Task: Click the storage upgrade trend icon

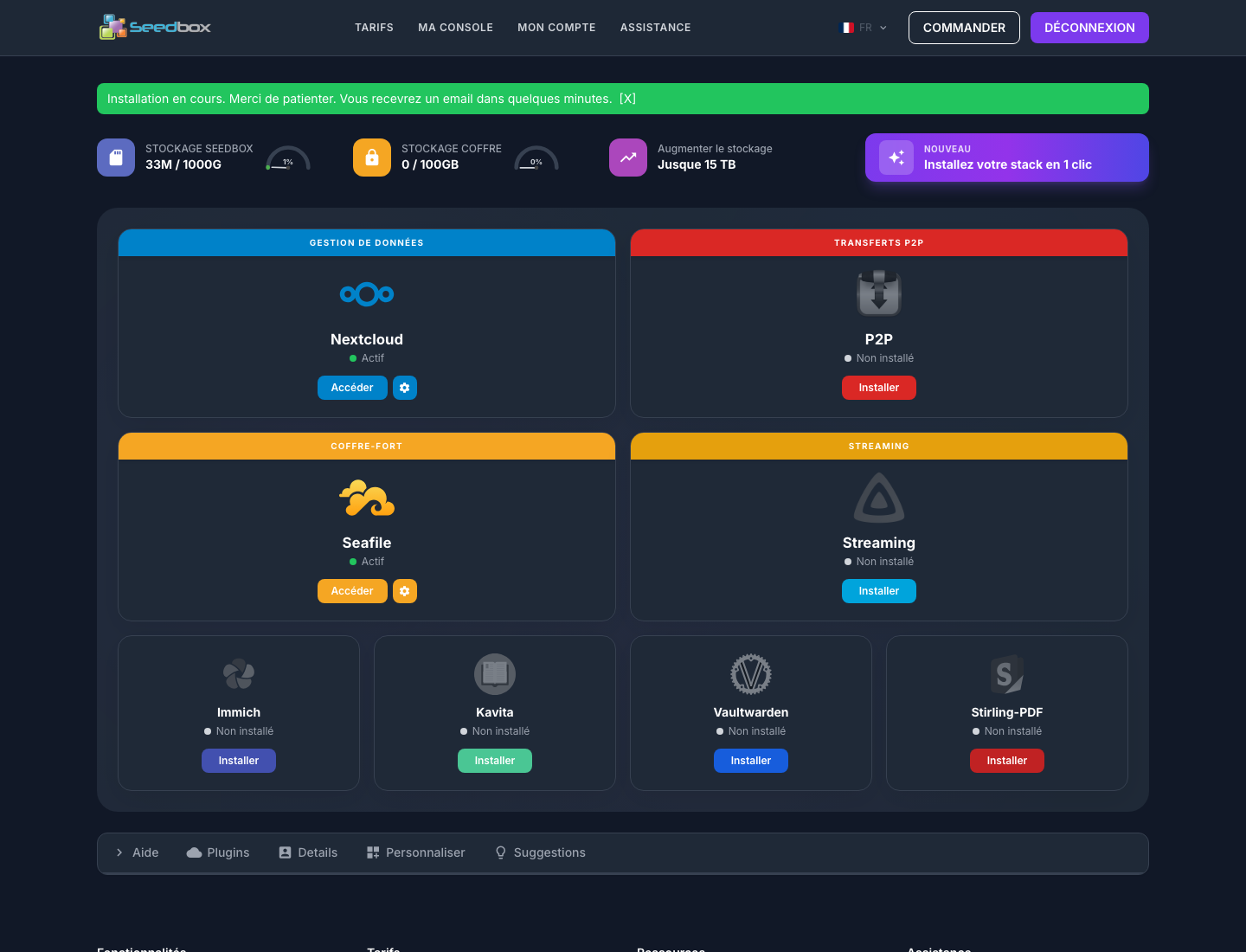Action: 628,158
